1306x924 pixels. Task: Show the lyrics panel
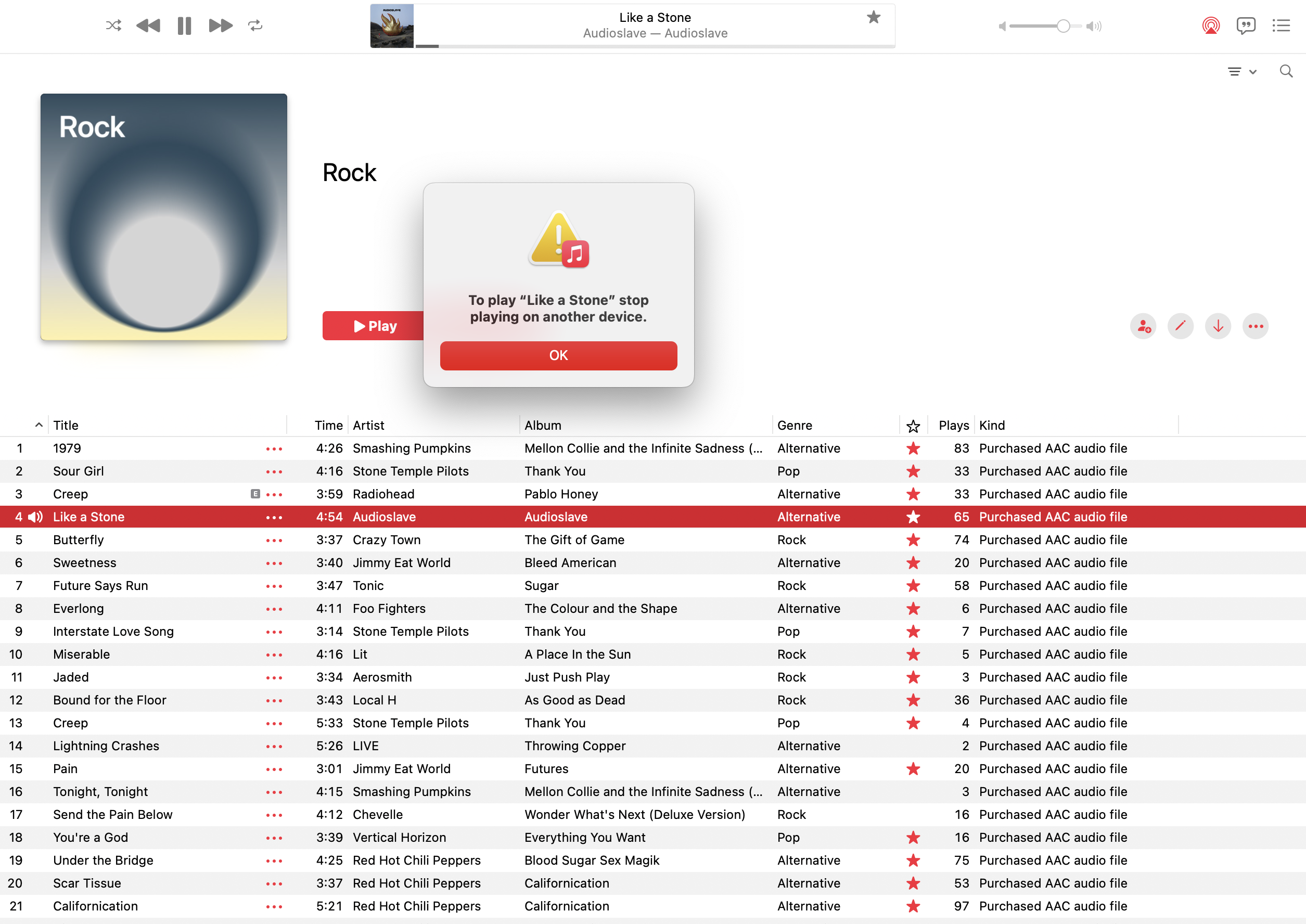(x=1246, y=25)
